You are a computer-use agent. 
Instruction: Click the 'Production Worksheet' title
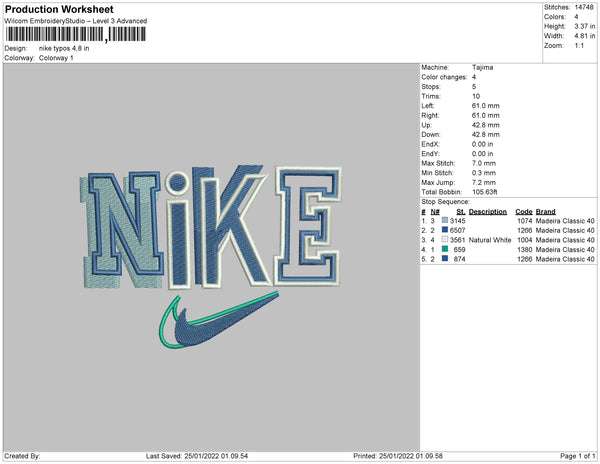[x=59, y=10]
